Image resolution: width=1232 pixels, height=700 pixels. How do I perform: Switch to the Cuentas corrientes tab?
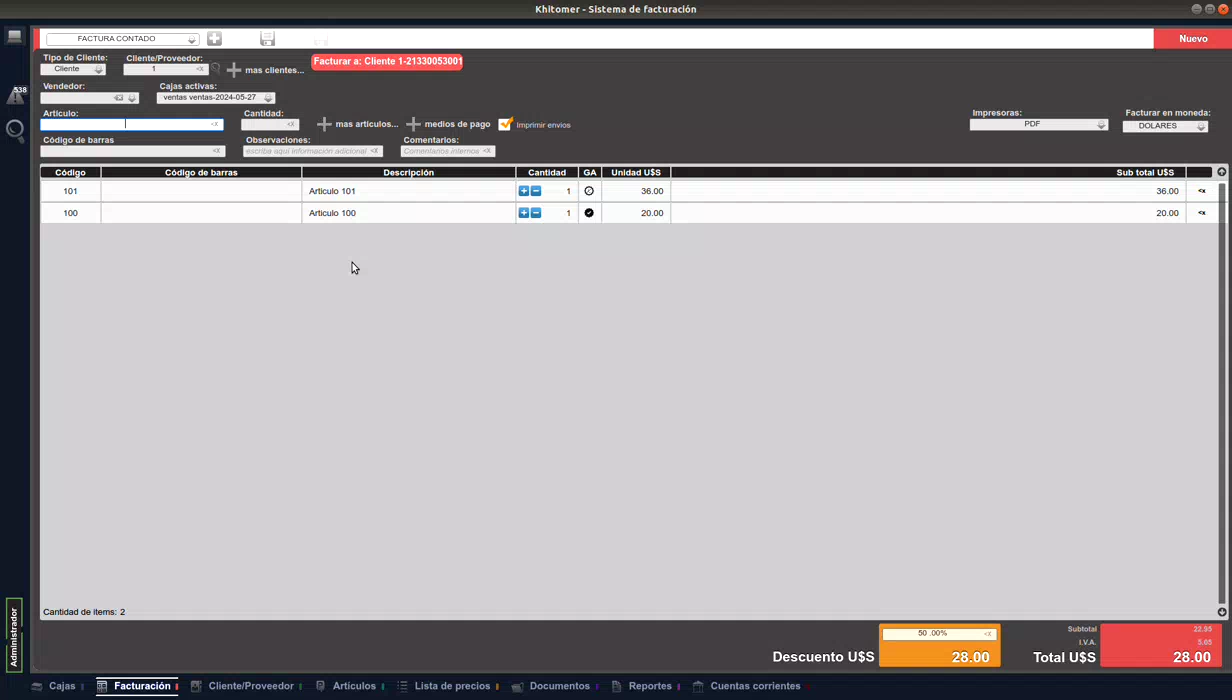(x=749, y=686)
